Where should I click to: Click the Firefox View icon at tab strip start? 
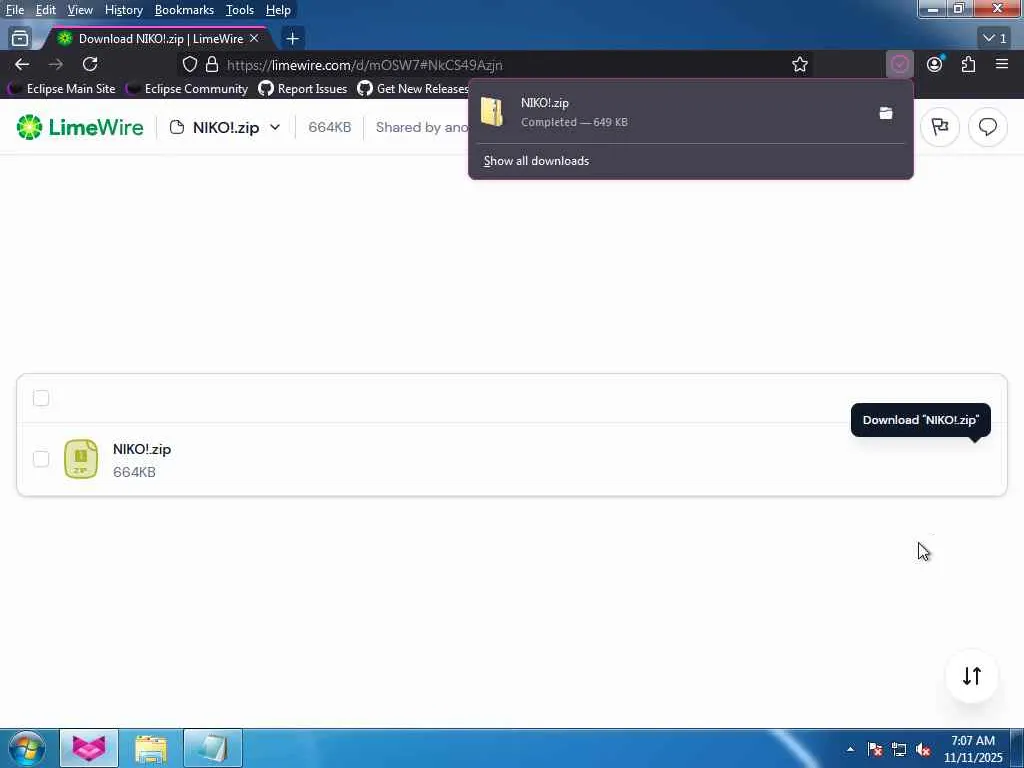tap(20, 39)
